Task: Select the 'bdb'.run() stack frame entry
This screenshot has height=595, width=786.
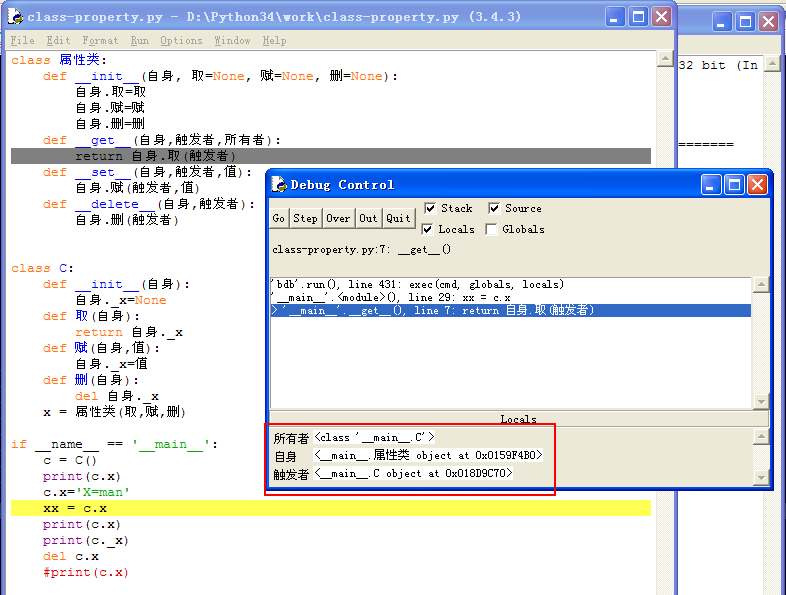Action: (x=417, y=285)
